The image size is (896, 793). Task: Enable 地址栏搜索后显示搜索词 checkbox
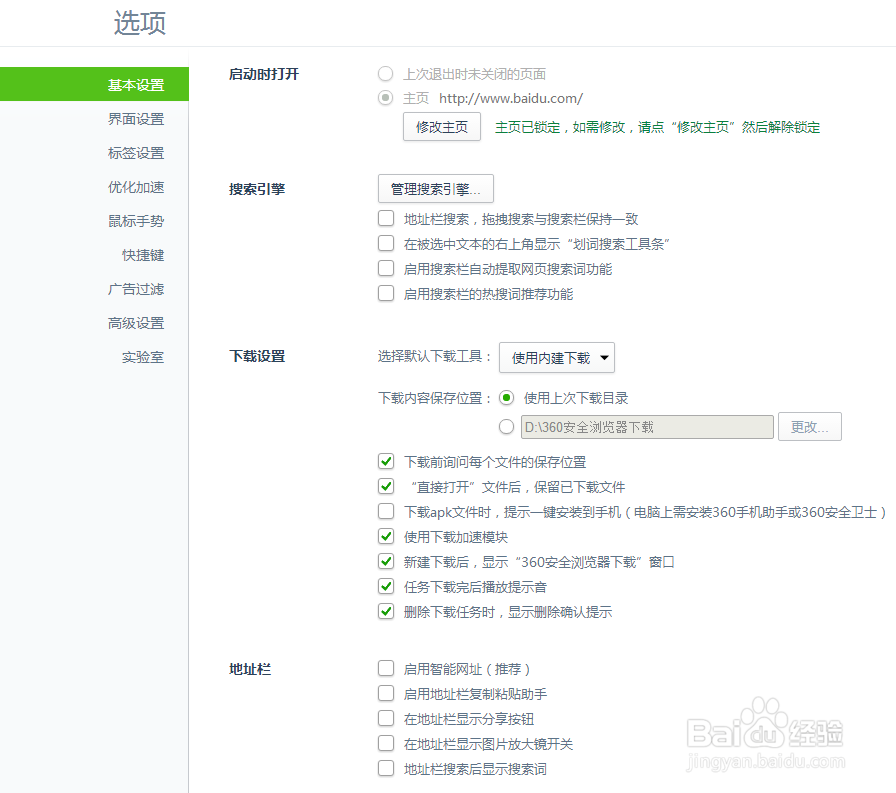tap(386, 768)
